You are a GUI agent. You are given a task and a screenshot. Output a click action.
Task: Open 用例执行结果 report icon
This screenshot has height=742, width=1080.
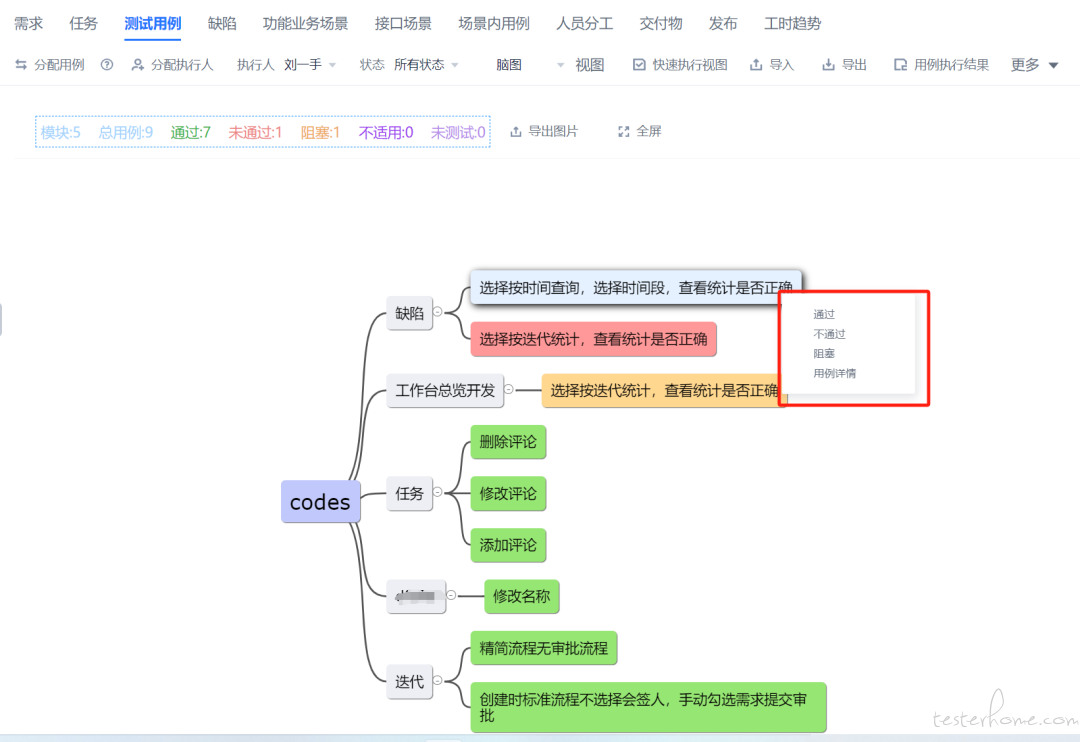point(900,65)
